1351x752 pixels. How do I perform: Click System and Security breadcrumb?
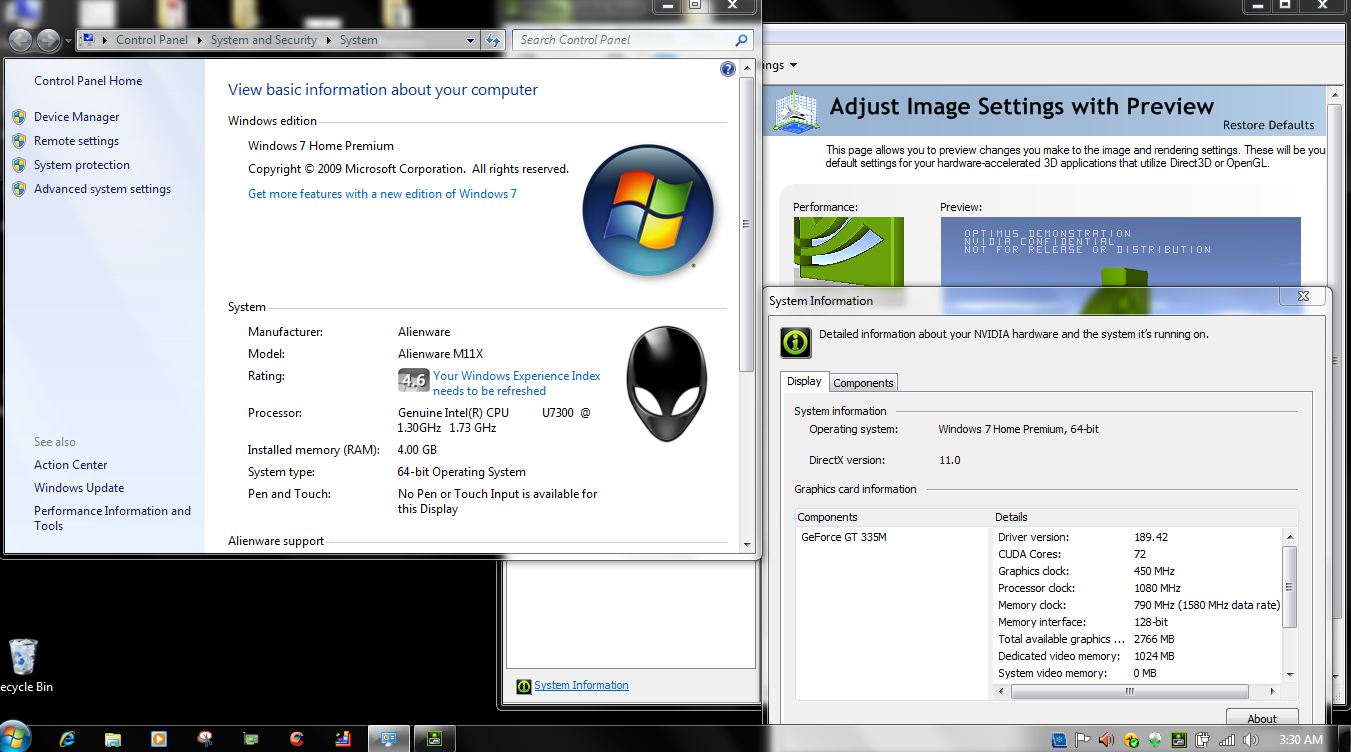click(264, 40)
